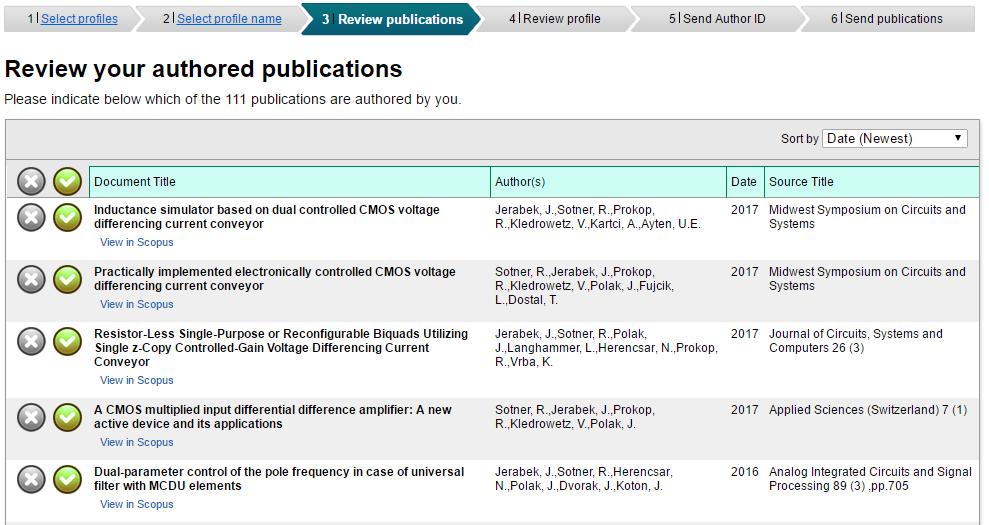
Task: Accept the CMOS multiplied input amplifier publication
Action: tap(67, 417)
